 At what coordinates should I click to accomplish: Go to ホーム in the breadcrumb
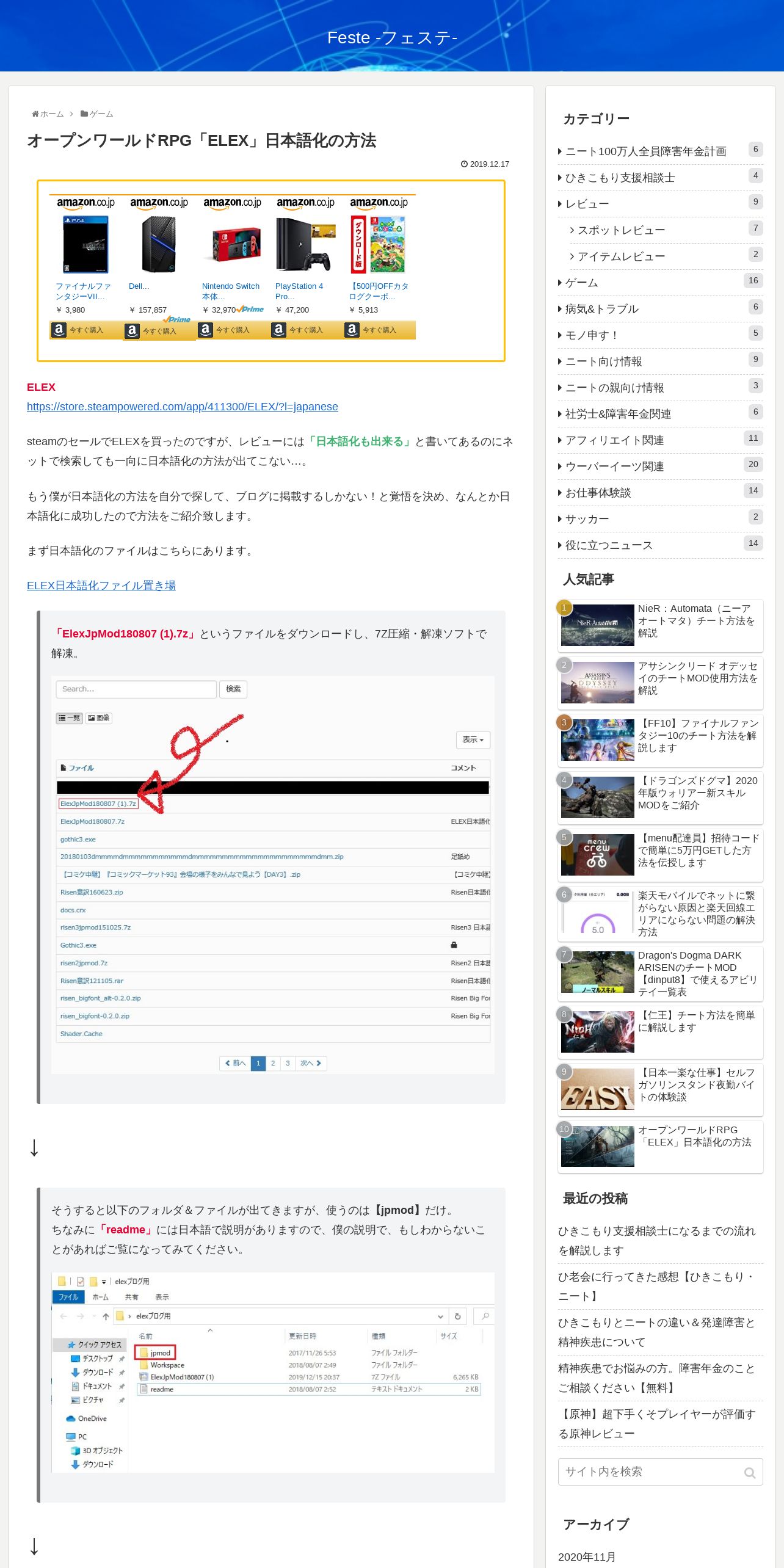[x=52, y=114]
